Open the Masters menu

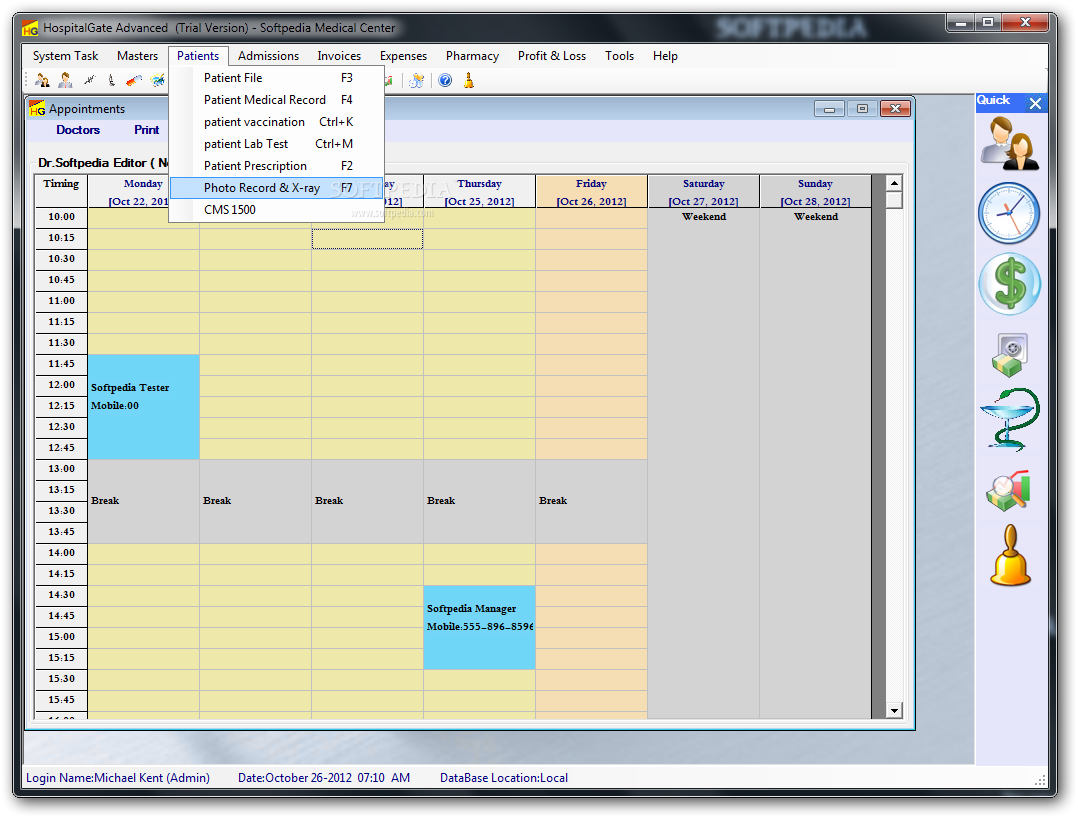138,56
